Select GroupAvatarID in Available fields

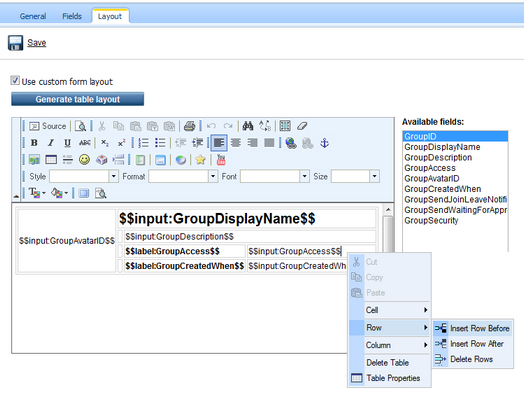tap(455, 178)
